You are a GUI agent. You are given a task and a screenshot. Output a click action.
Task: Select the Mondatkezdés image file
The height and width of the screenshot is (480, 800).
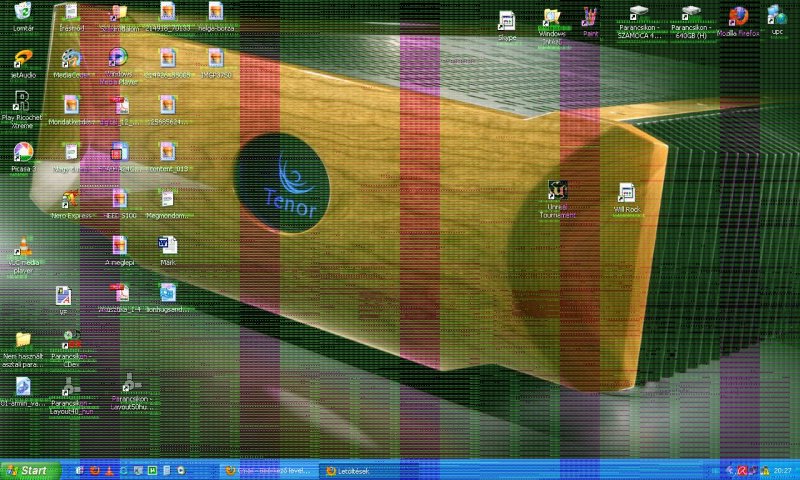71,106
